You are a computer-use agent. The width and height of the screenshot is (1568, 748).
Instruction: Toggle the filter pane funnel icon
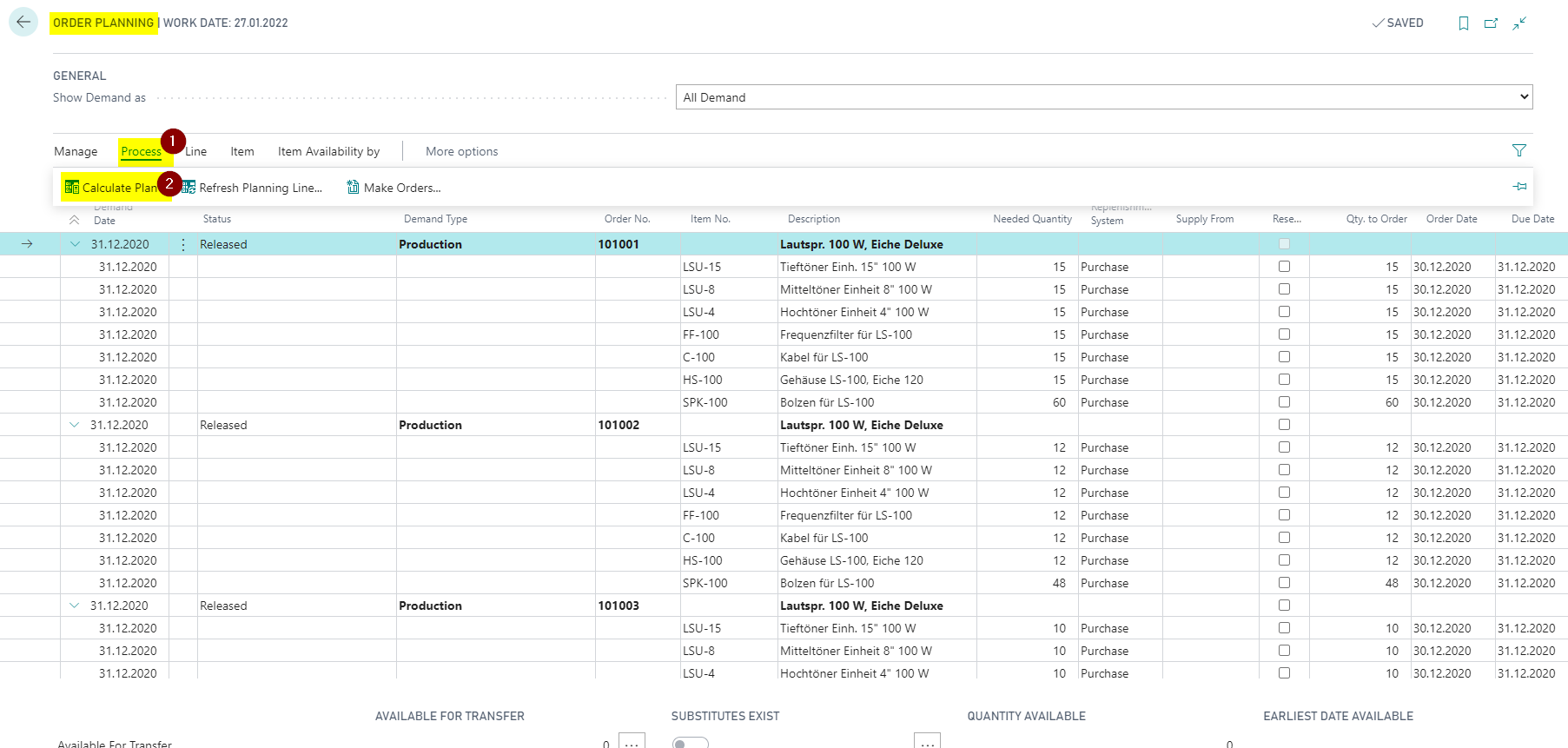point(1519,150)
